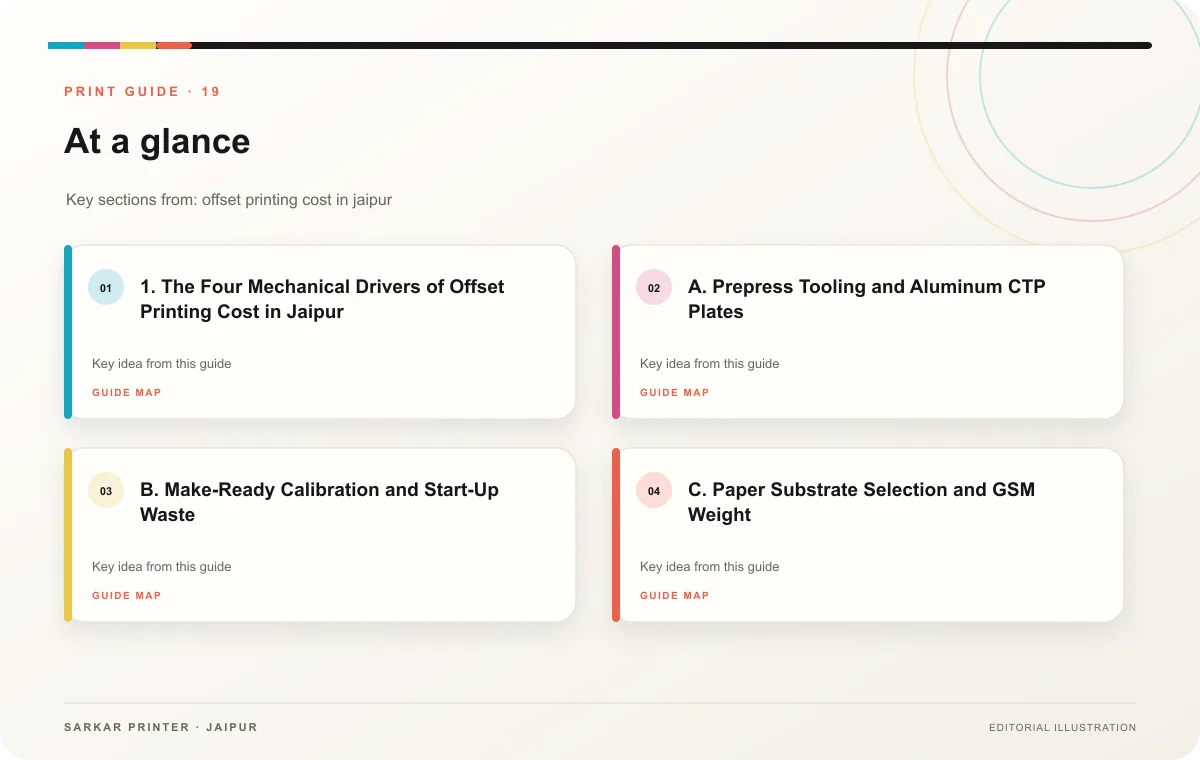Select the 02 number badge
The height and width of the screenshot is (760, 1200).
click(654, 288)
